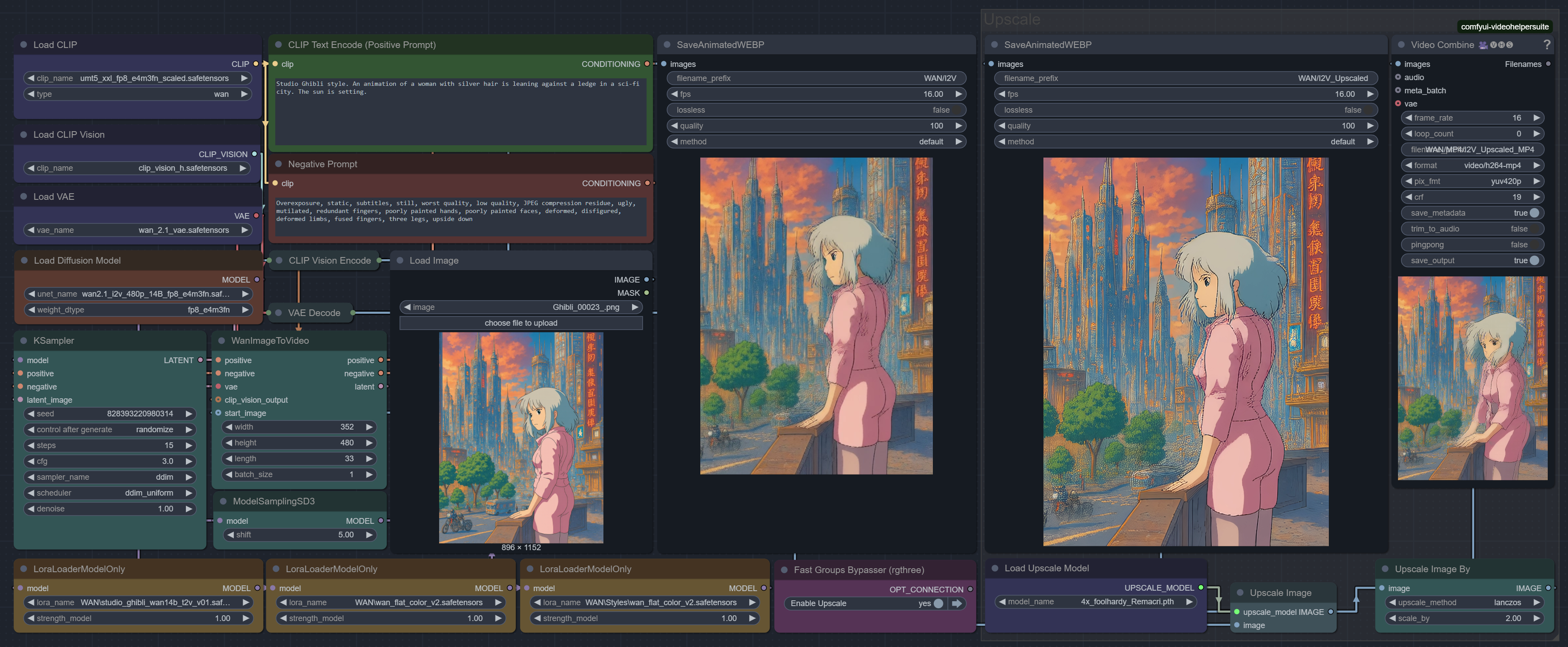
Task: Collapse the Upscale Image node via its title dot
Action: click(1240, 593)
